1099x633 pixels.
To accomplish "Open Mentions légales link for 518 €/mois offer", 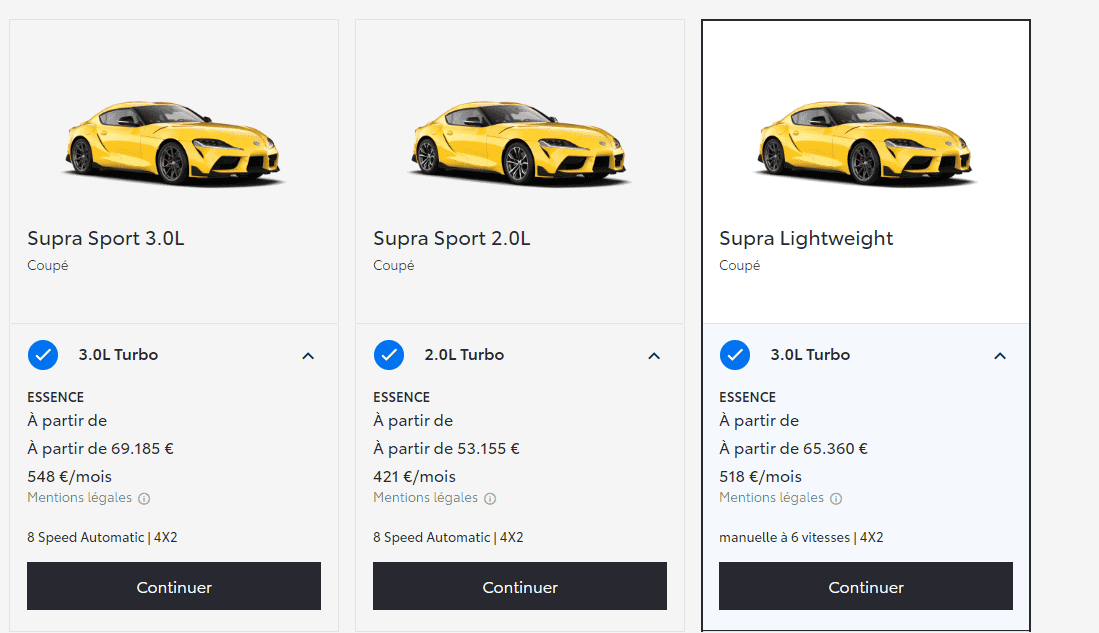I will [x=771, y=498].
